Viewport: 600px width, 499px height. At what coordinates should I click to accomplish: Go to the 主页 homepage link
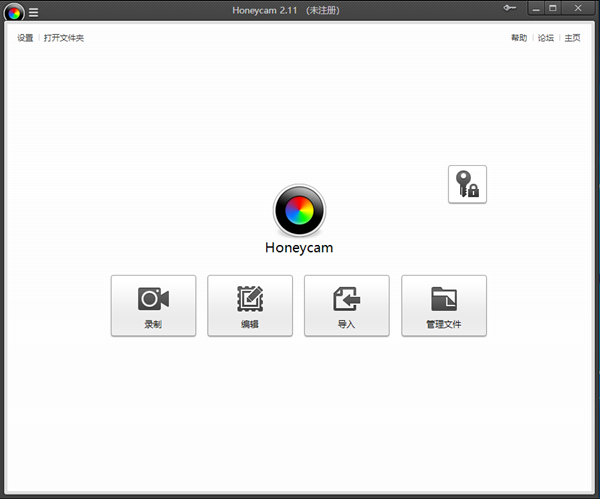572,38
